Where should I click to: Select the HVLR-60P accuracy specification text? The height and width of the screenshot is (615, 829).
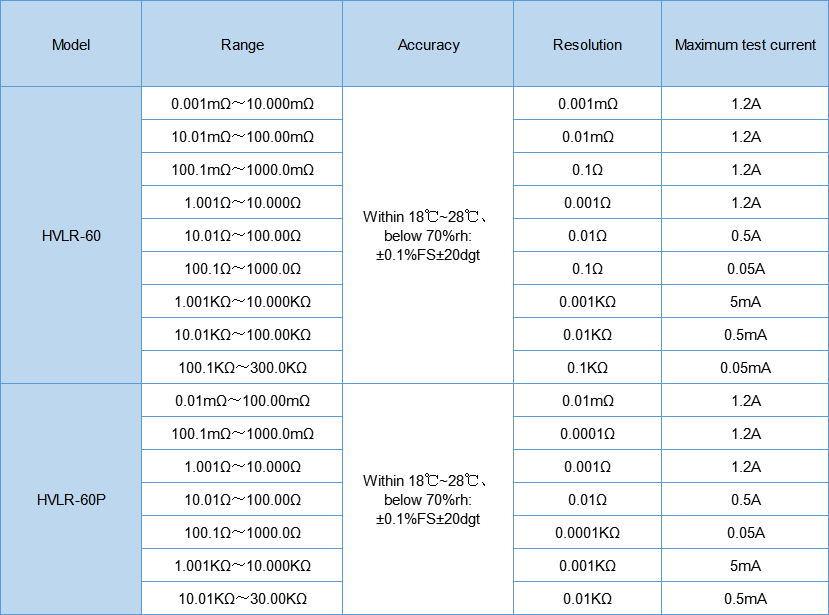tap(428, 500)
